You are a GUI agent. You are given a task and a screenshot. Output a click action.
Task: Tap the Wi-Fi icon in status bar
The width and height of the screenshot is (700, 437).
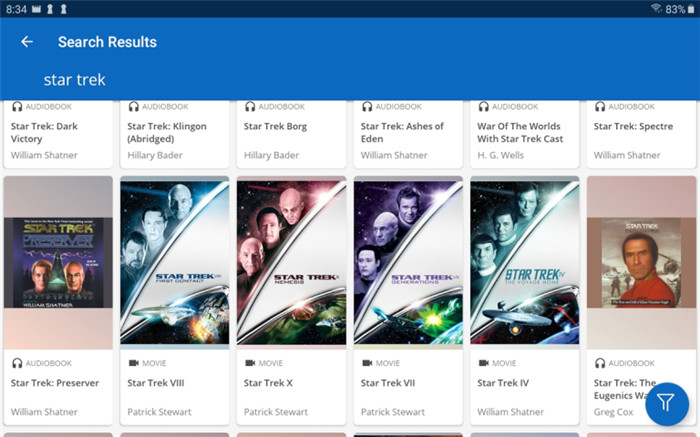[x=656, y=8]
